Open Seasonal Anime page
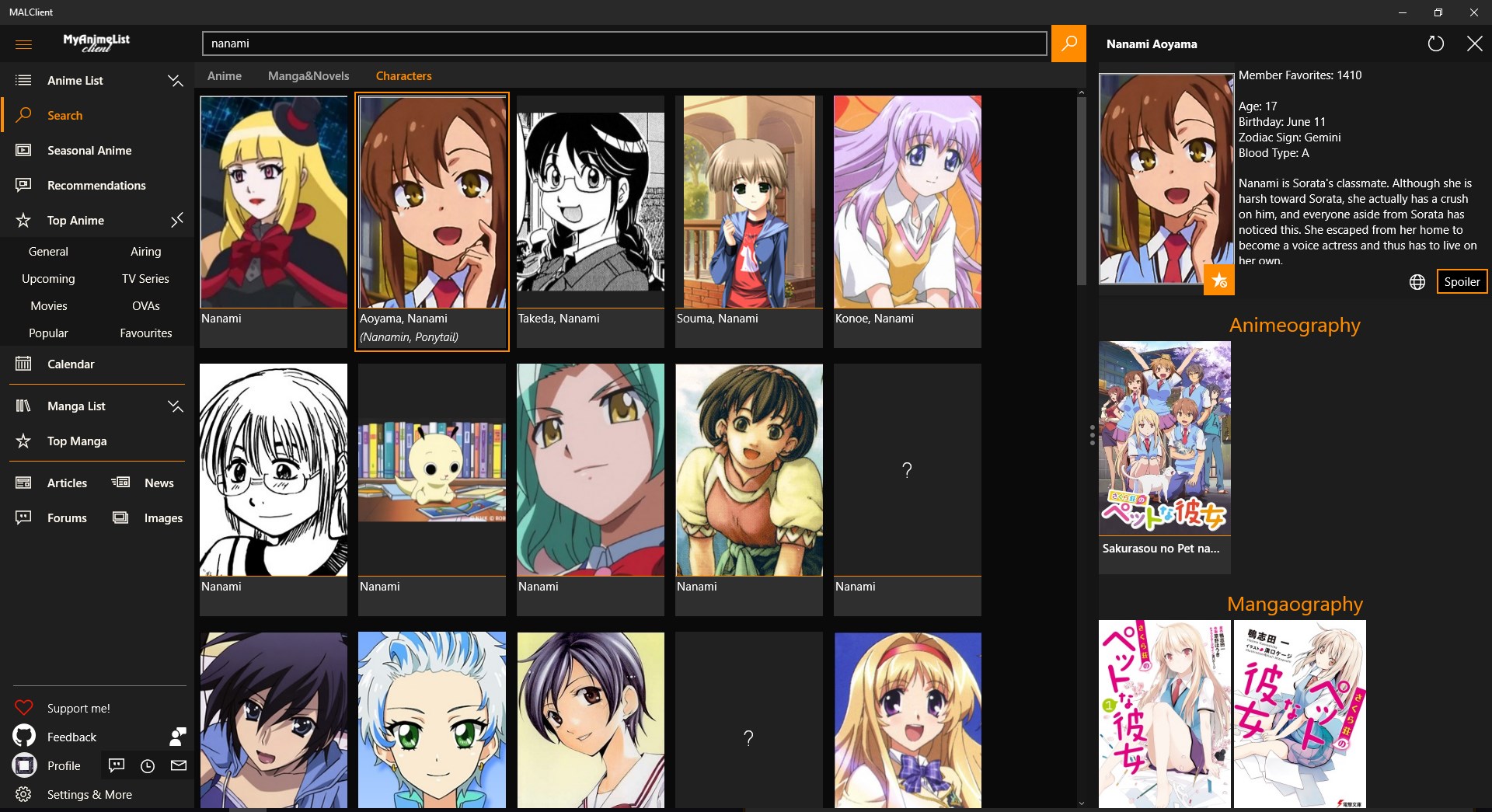 (89, 151)
